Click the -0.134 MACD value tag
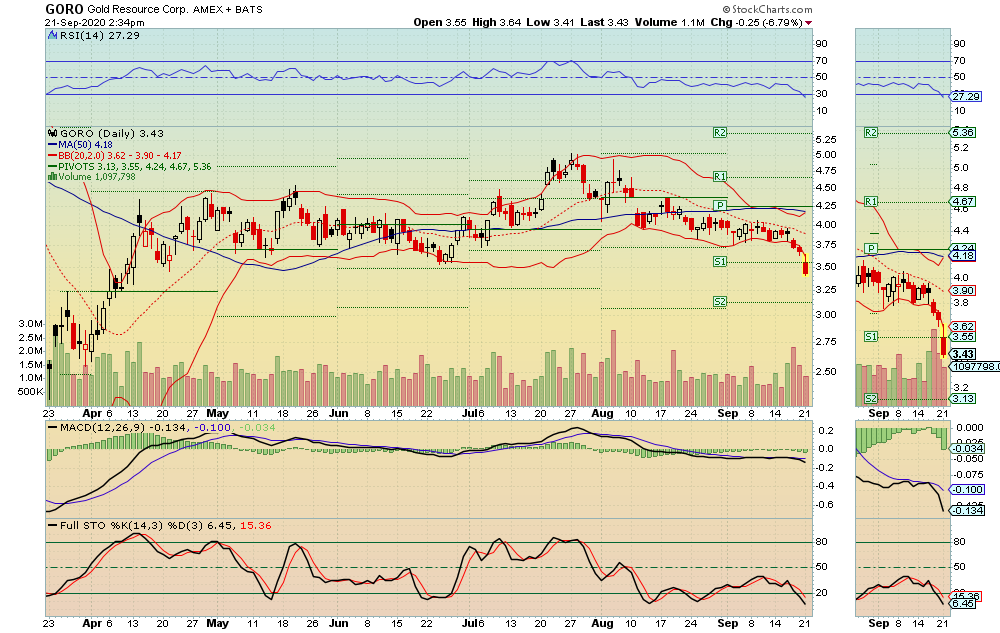1000x633 pixels. pos(967,511)
